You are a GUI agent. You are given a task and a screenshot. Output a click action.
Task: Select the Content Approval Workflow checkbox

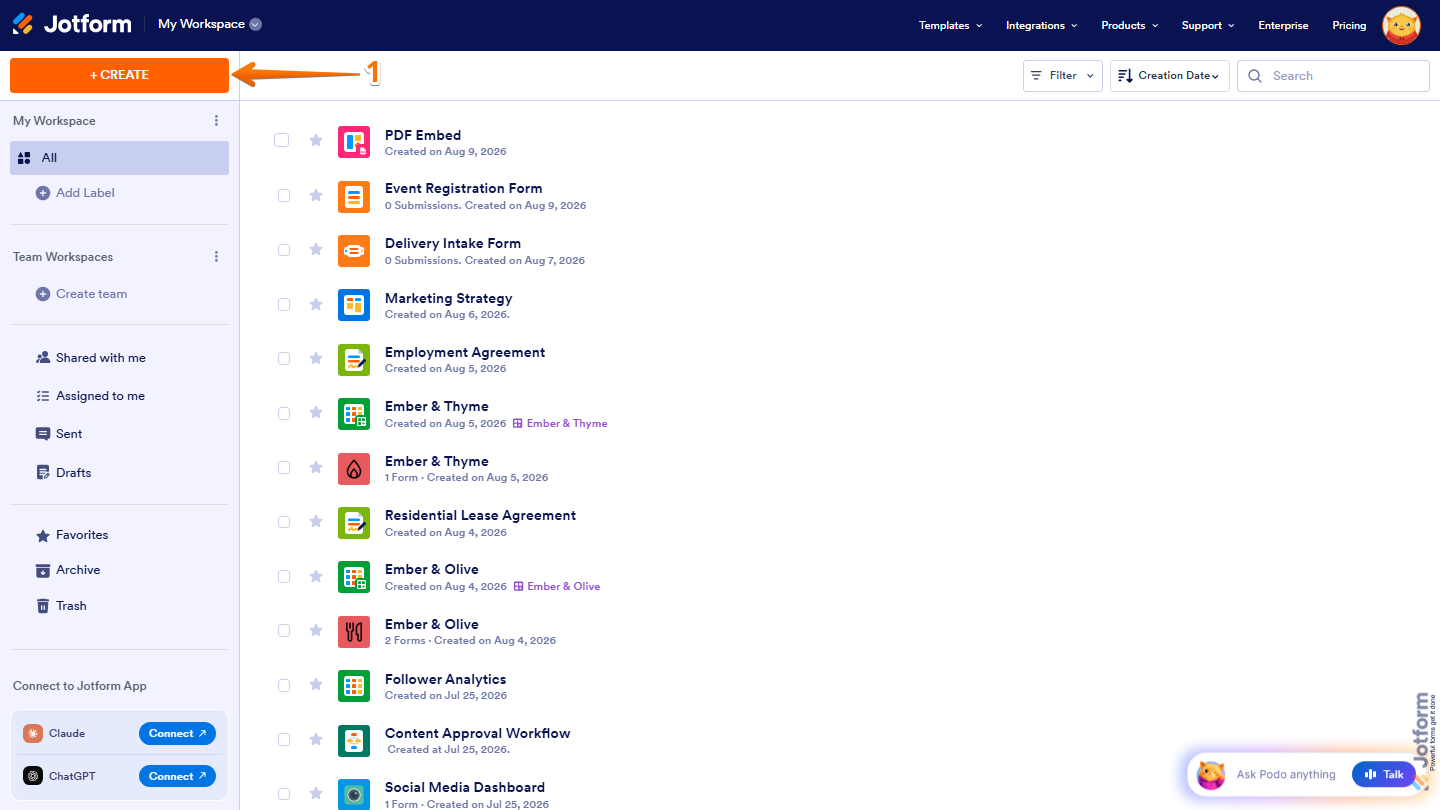[284, 740]
